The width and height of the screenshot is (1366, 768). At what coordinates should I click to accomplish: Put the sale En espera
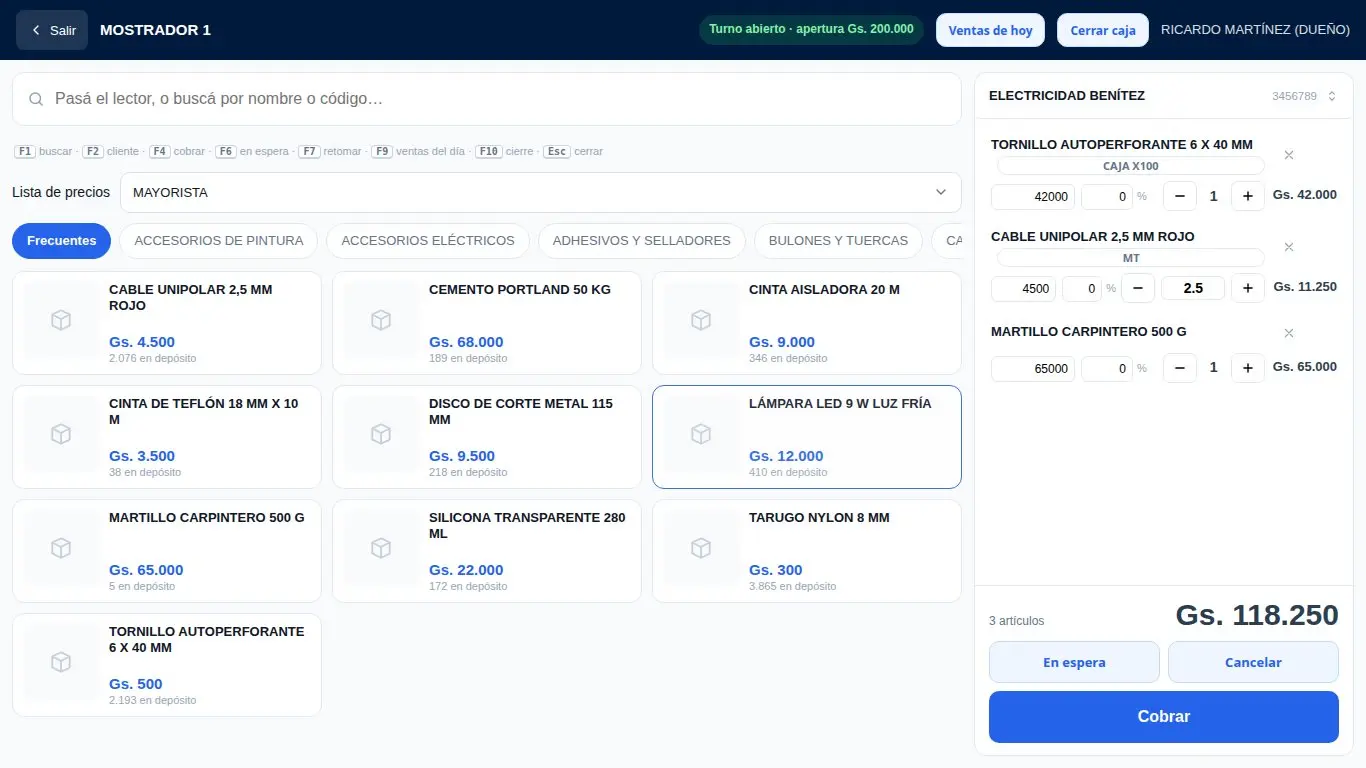pos(1074,662)
